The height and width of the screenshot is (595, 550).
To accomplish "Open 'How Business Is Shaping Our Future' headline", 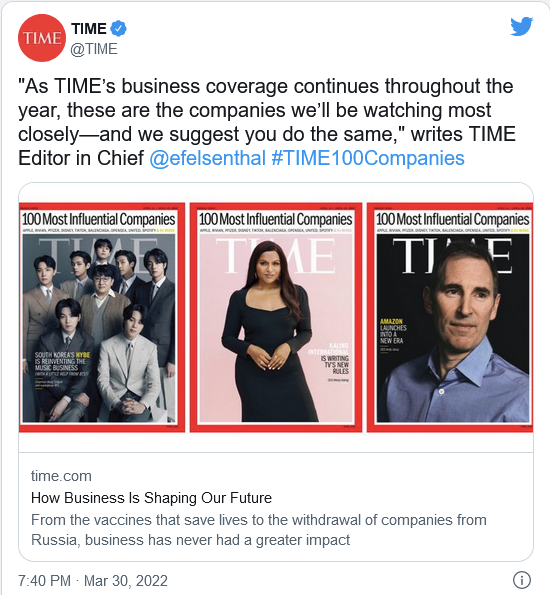I will (151, 497).
